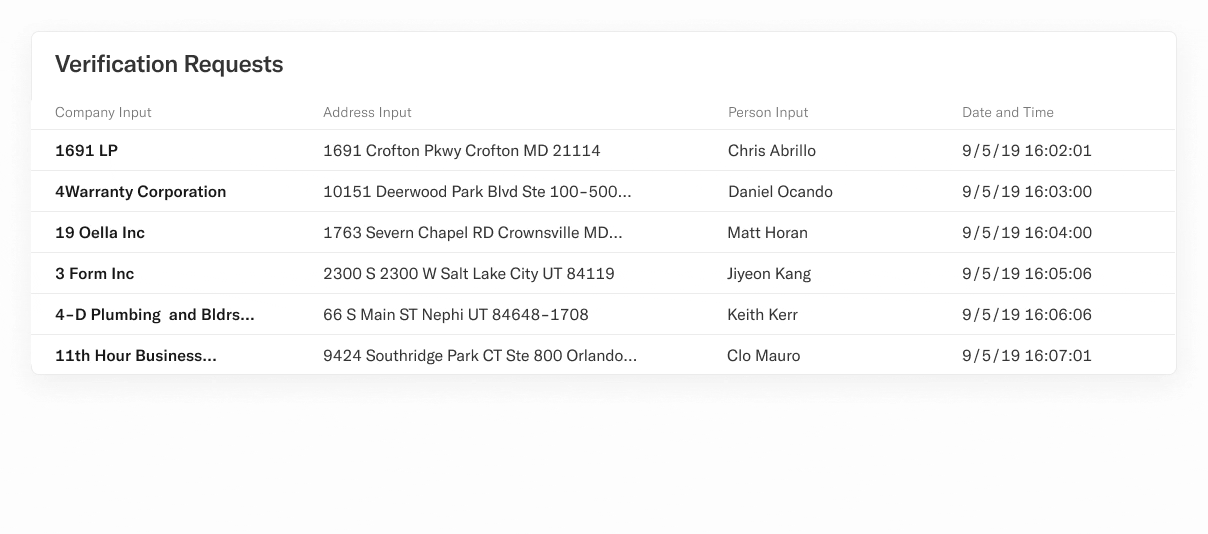Select the 19 Oella Inc company

[x=100, y=233]
